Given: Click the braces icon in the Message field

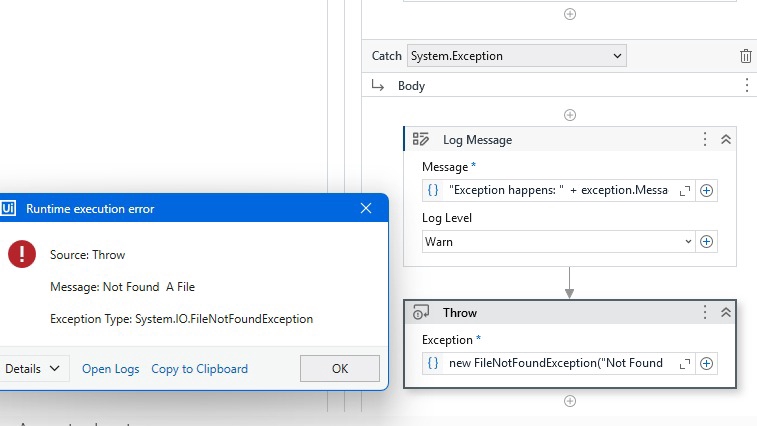Looking at the screenshot, I should 433,190.
